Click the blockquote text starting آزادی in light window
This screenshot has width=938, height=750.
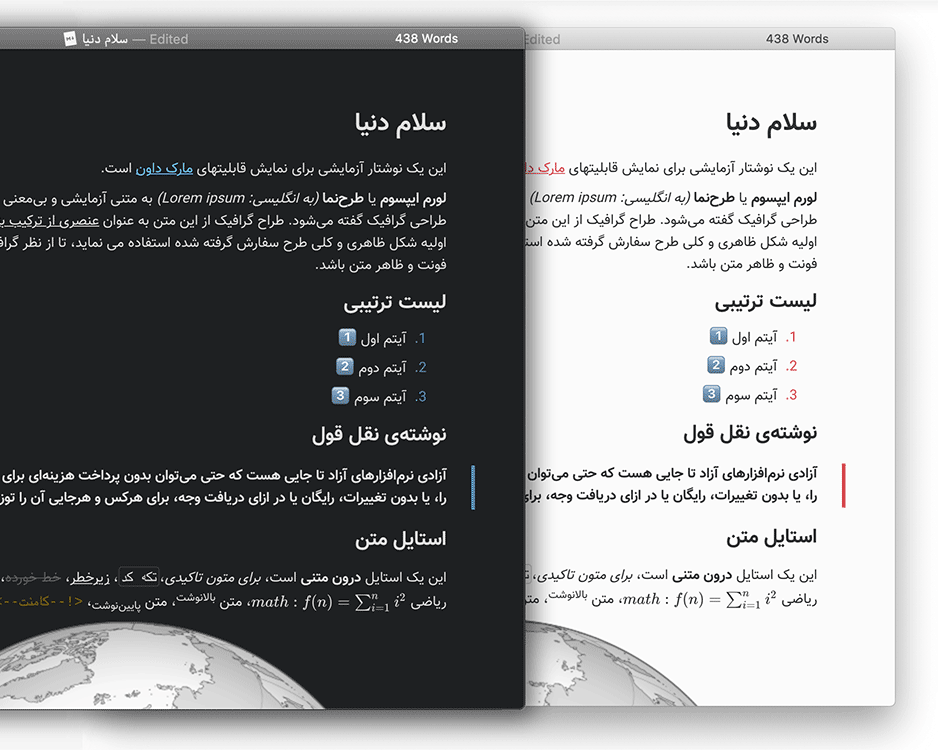pyautogui.click(x=672, y=485)
